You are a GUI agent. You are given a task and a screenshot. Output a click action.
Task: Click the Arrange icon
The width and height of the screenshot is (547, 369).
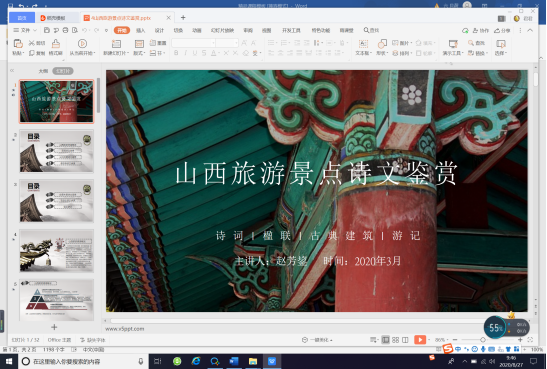pyautogui.click(x=395, y=53)
